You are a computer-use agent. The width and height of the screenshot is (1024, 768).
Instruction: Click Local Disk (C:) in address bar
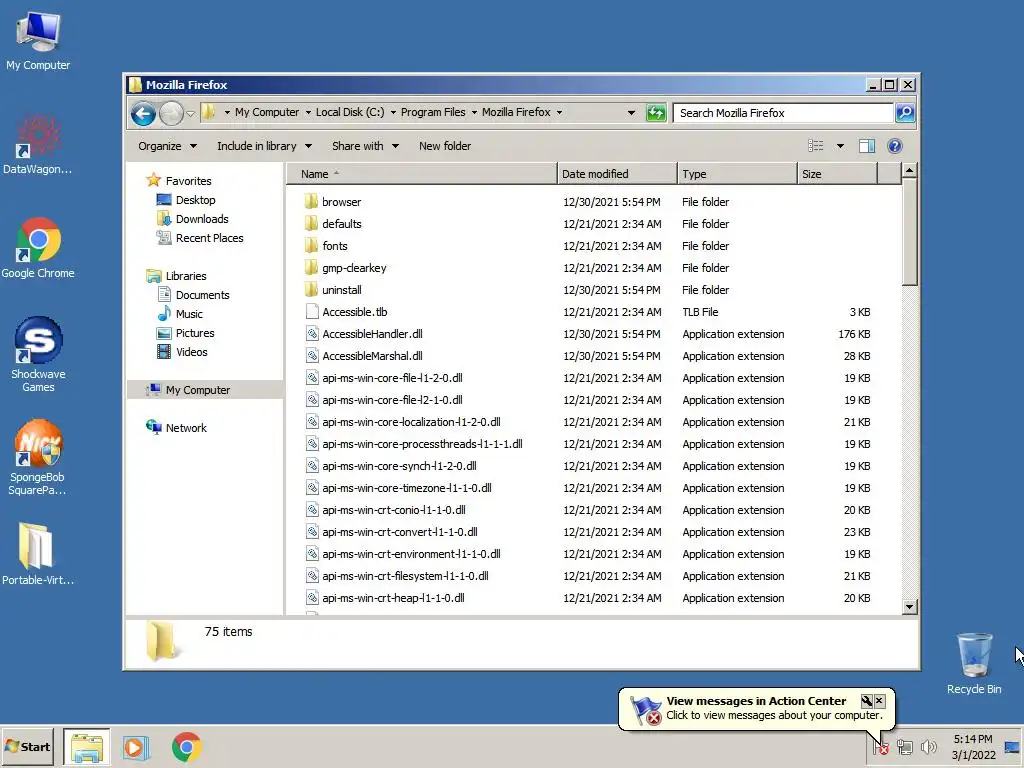click(350, 112)
